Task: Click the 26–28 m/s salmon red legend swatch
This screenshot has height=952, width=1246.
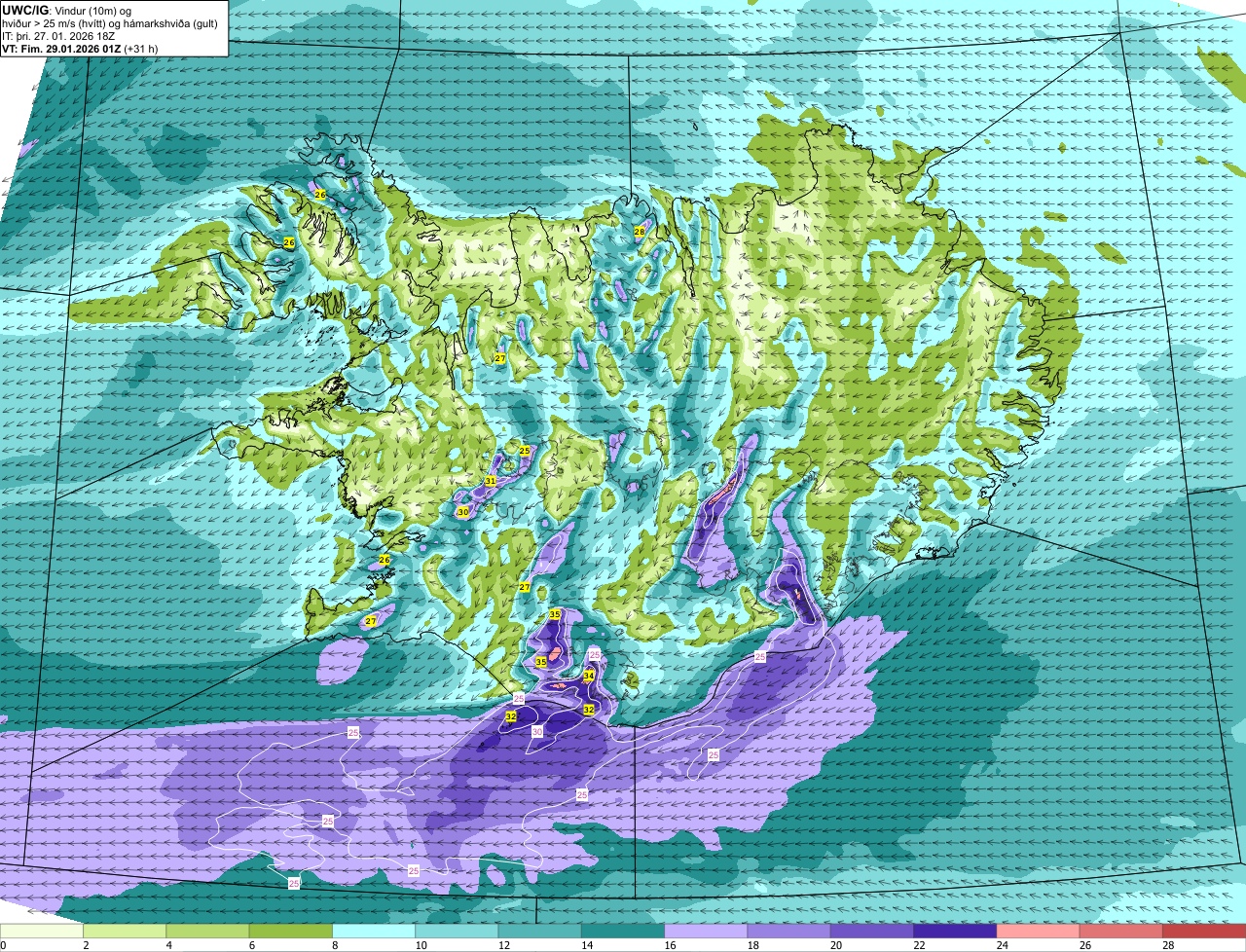Action: [1121, 931]
